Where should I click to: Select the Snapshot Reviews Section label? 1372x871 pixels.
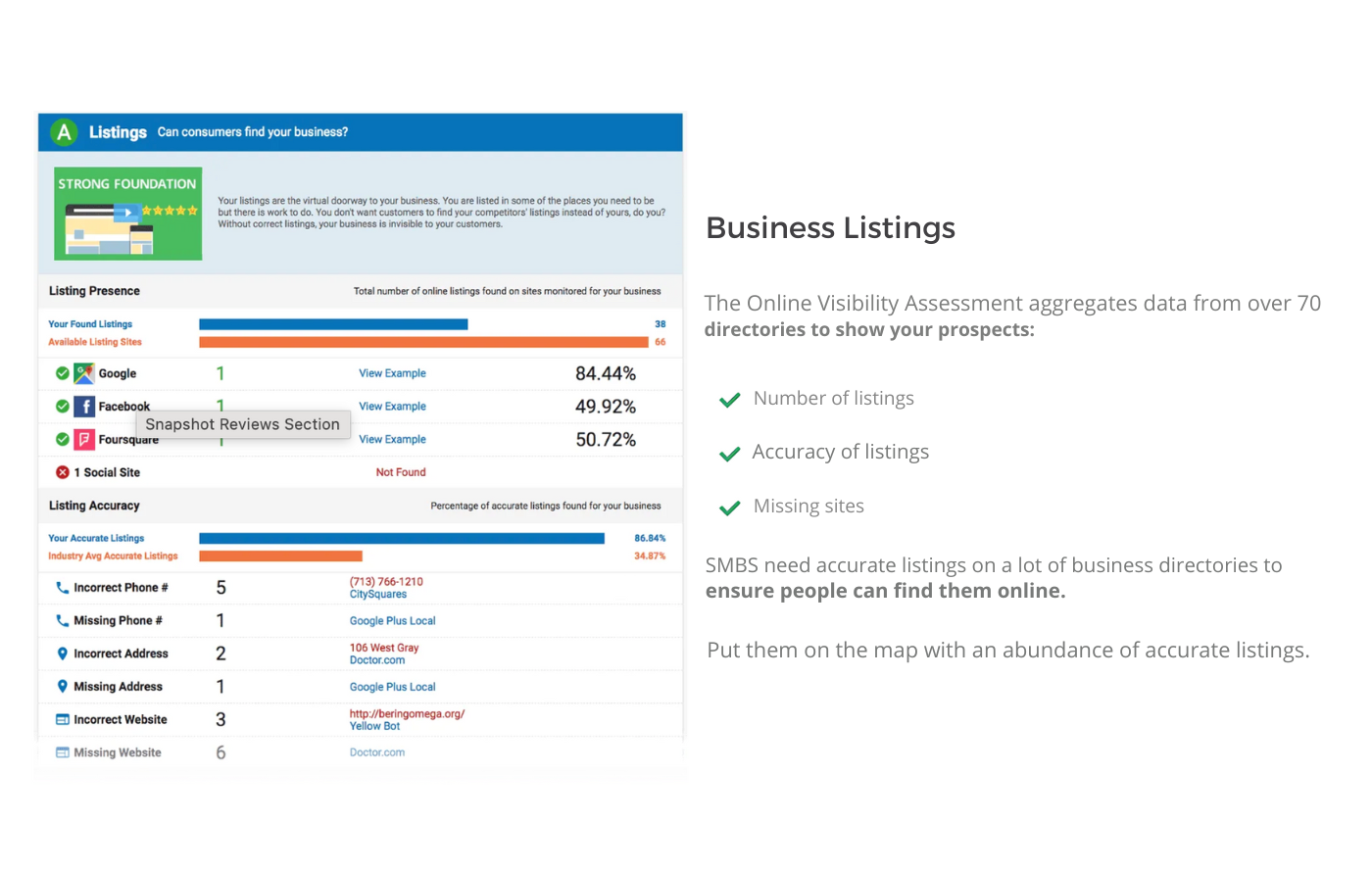point(242,424)
